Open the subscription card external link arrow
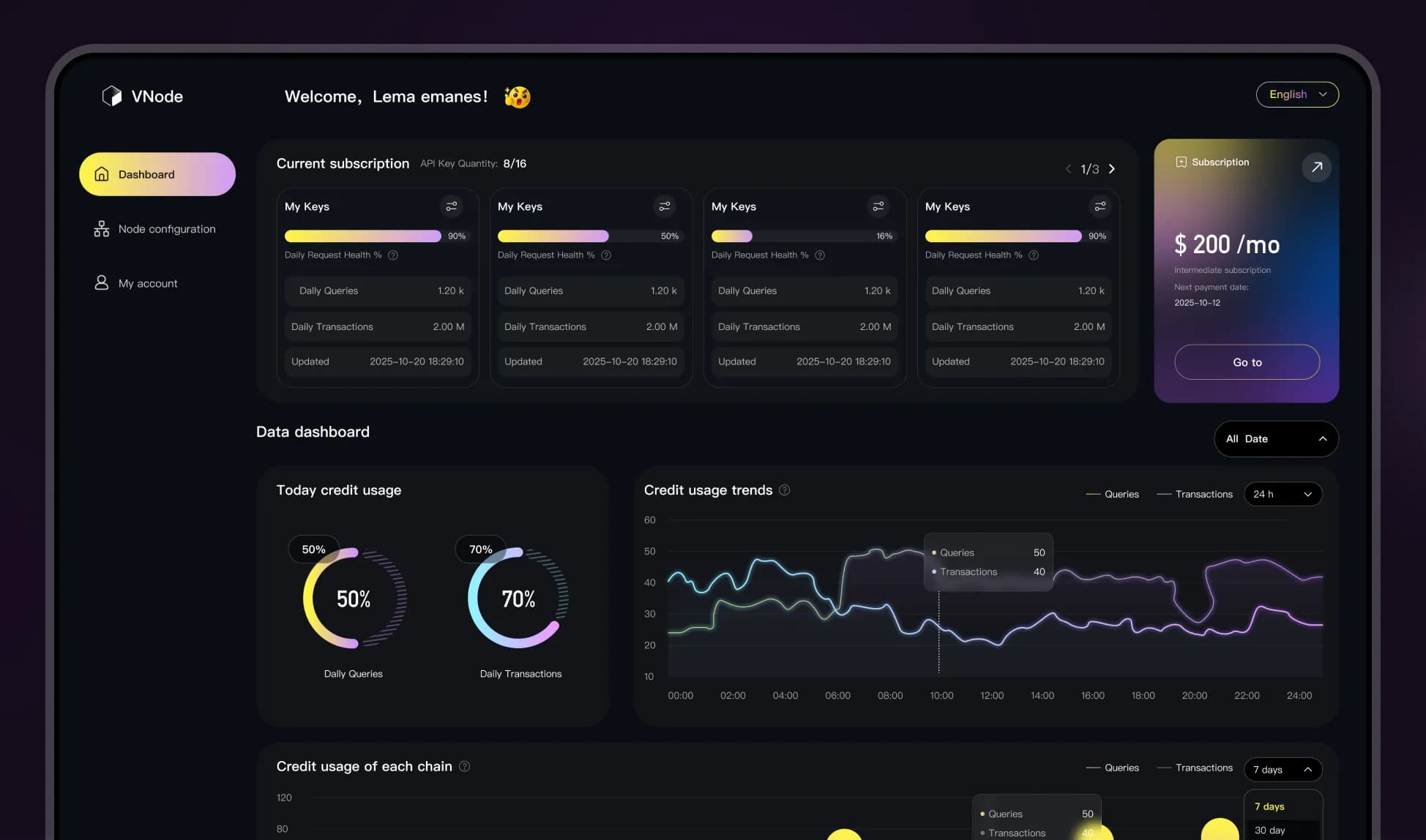This screenshot has height=840, width=1426. click(x=1317, y=167)
